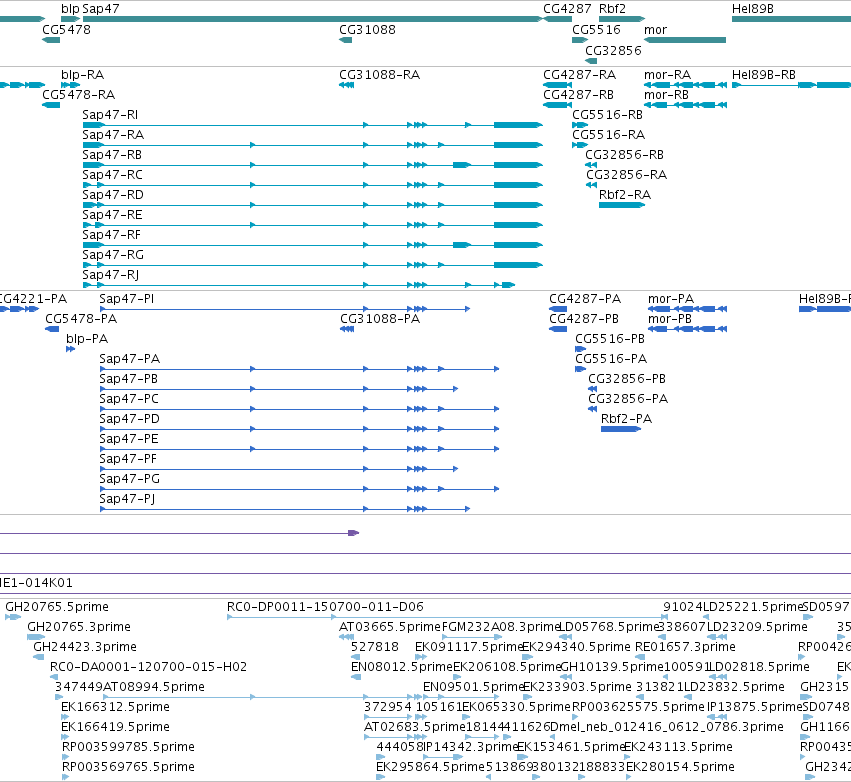This screenshot has width=851, height=782.
Task: Select the CG31088-PA protein label
Action: point(380,319)
